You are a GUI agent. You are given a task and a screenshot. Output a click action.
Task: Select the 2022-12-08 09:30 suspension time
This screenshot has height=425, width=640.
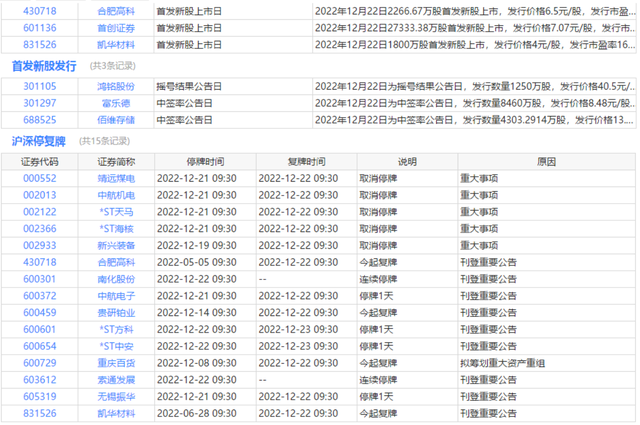point(197,363)
